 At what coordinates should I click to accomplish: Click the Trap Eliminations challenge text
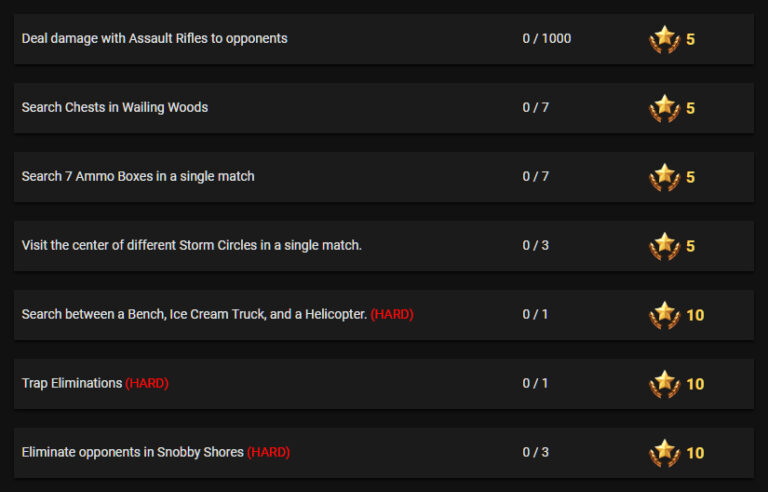click(x=72, y=383)
